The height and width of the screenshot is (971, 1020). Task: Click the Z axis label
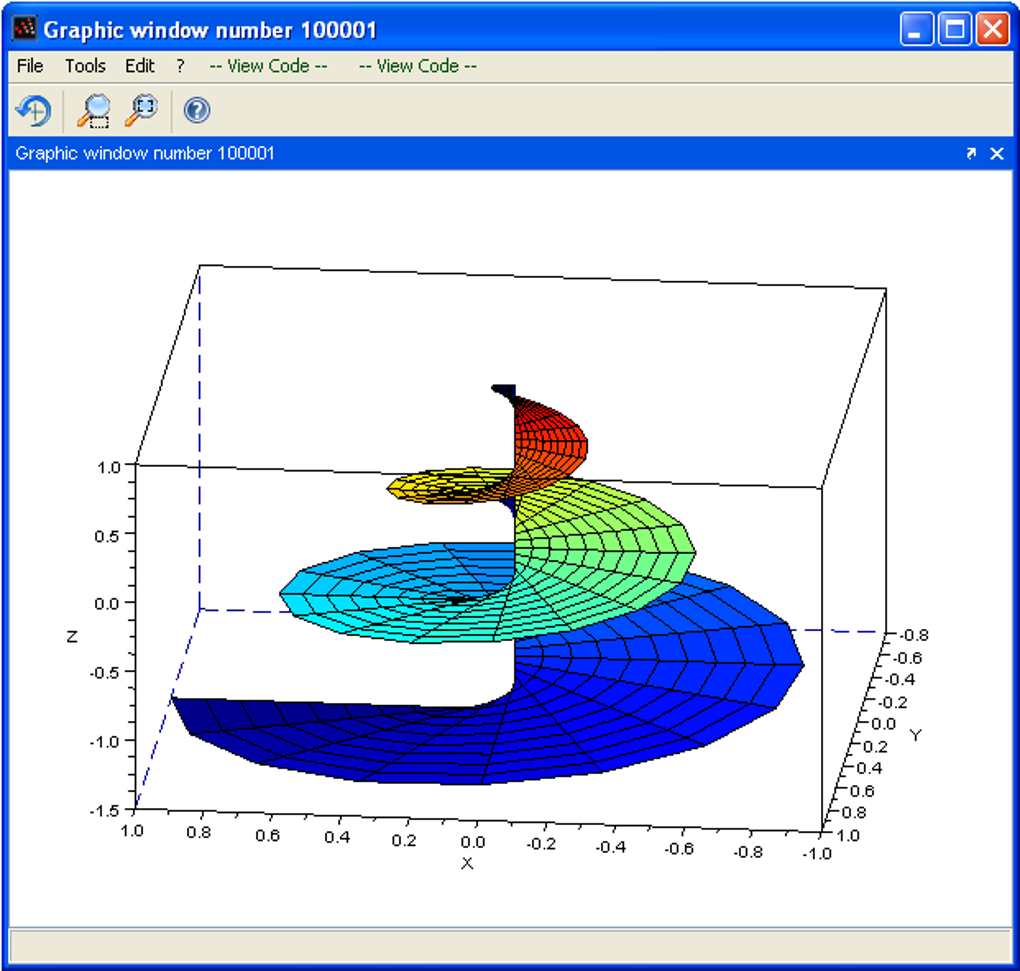(72, 637)
